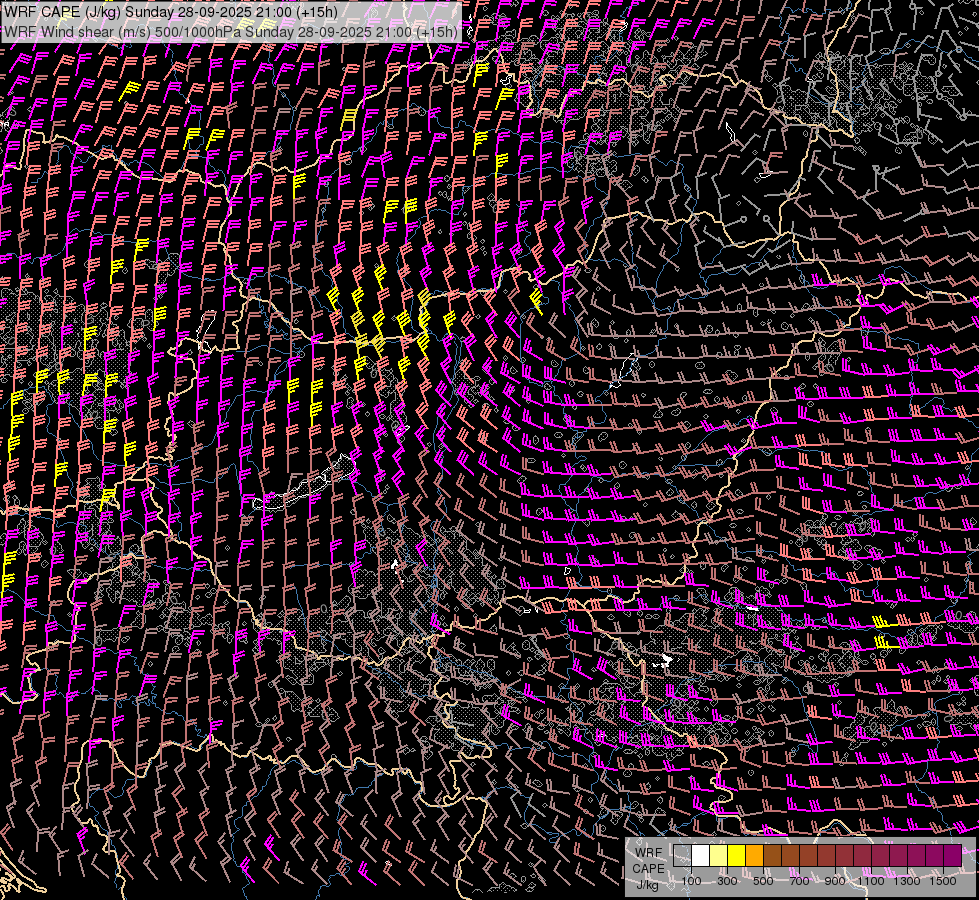This screenshot has height=900, width=979.
Task: Select the pale yellow CAPE legend swatch
Action: pos(719,856)
